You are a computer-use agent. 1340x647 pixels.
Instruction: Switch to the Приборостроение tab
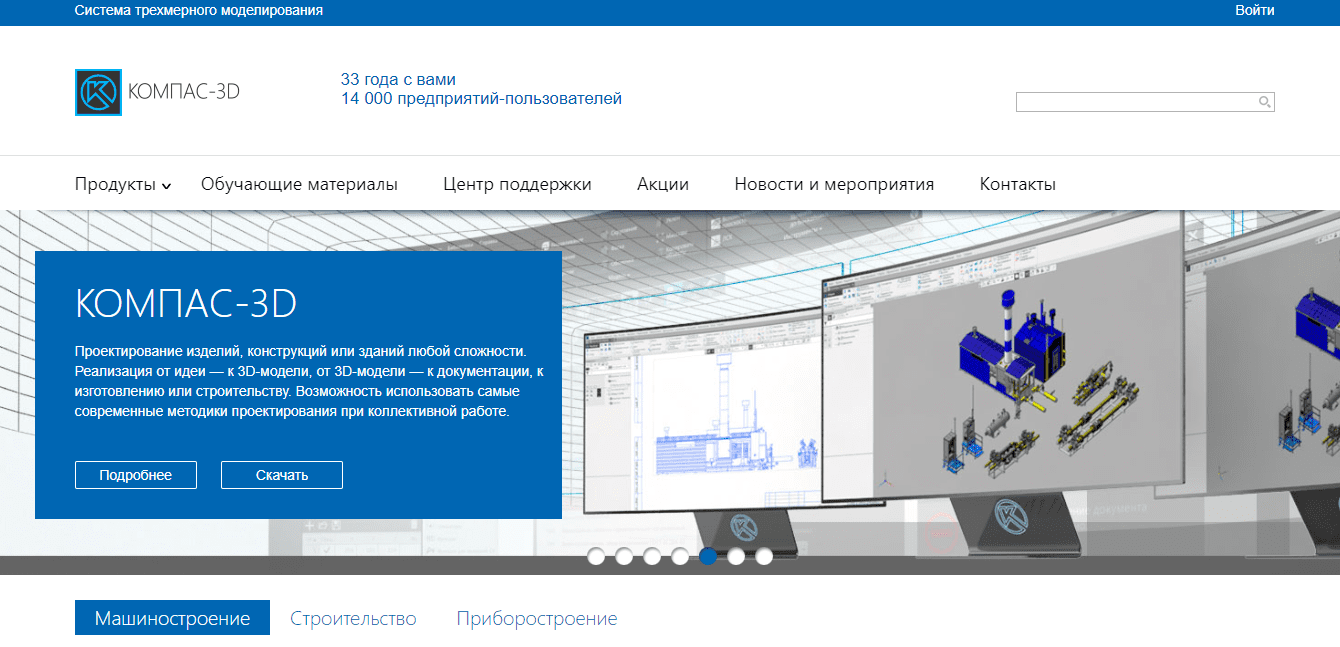537,619
